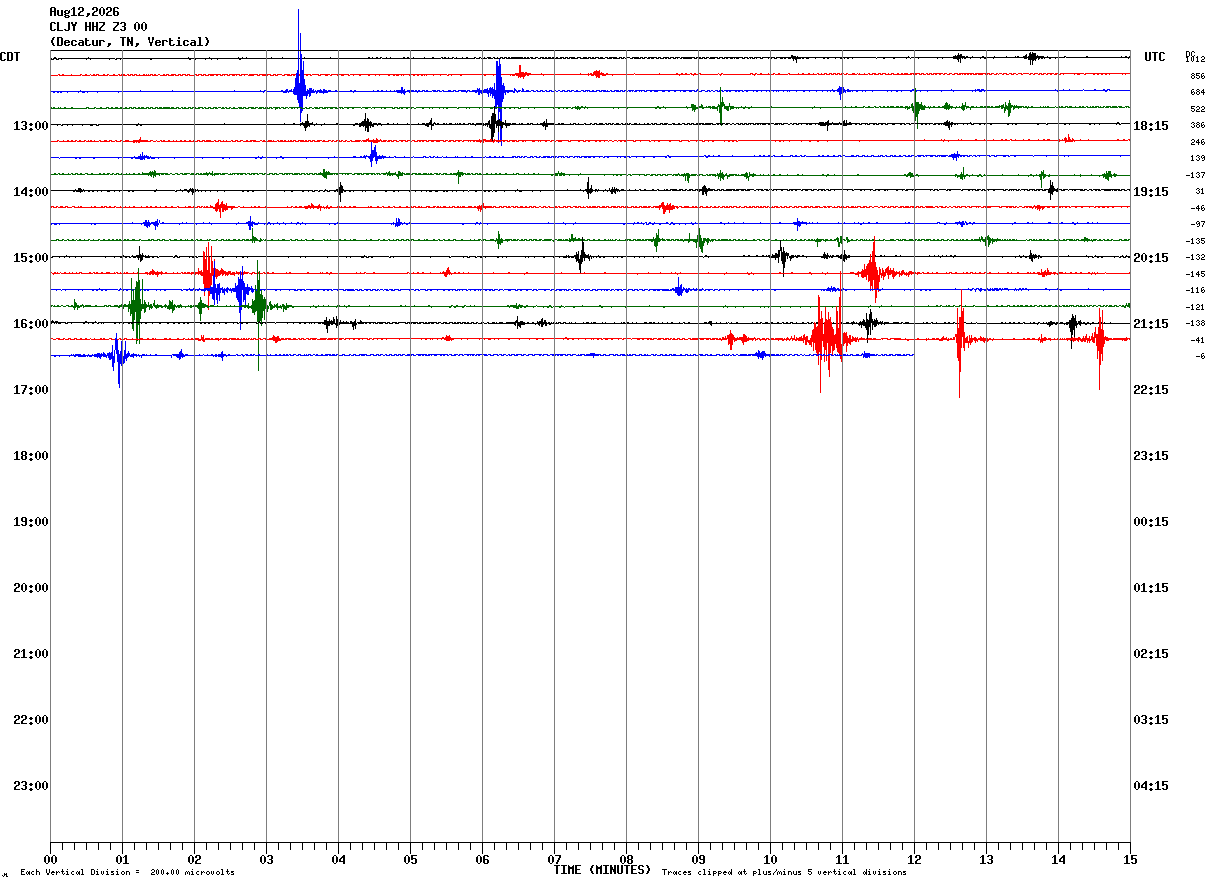Select the 07 minute axis tick label
Image resolution: width=1210 pixels, height=886 pixels.
point(554,860)
